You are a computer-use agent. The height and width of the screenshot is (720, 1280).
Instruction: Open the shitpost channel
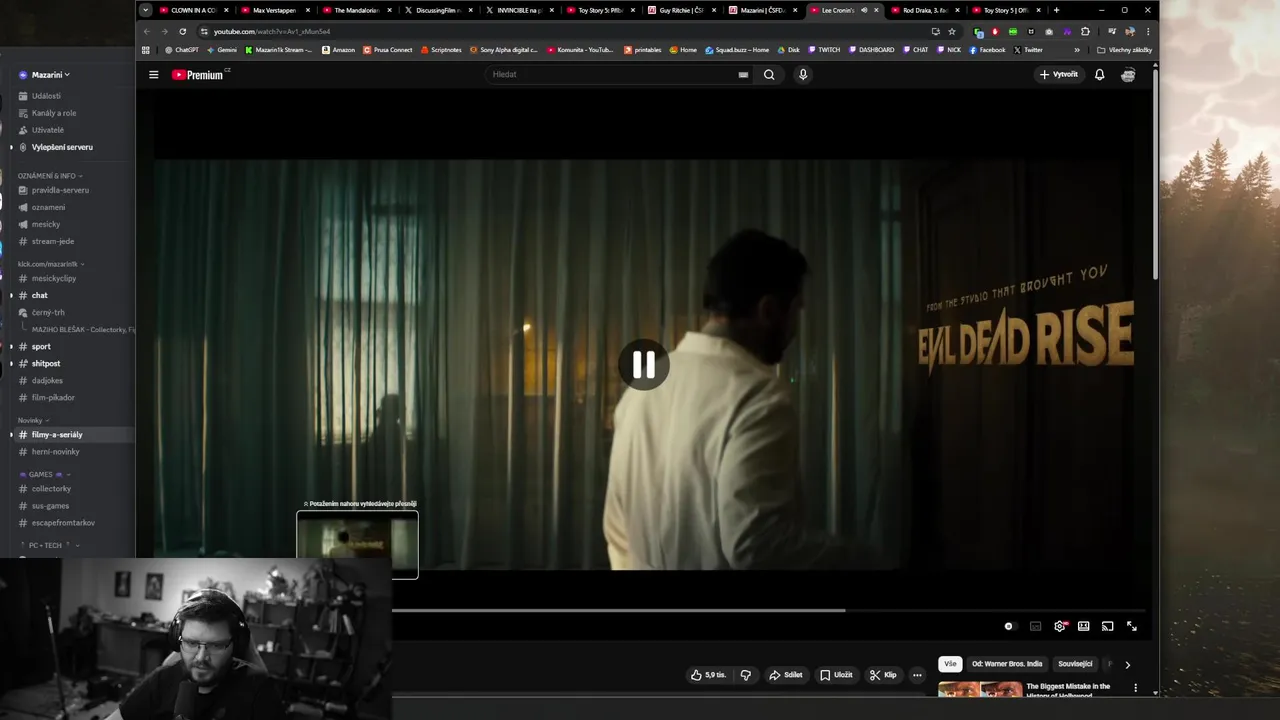coord(46,363)
